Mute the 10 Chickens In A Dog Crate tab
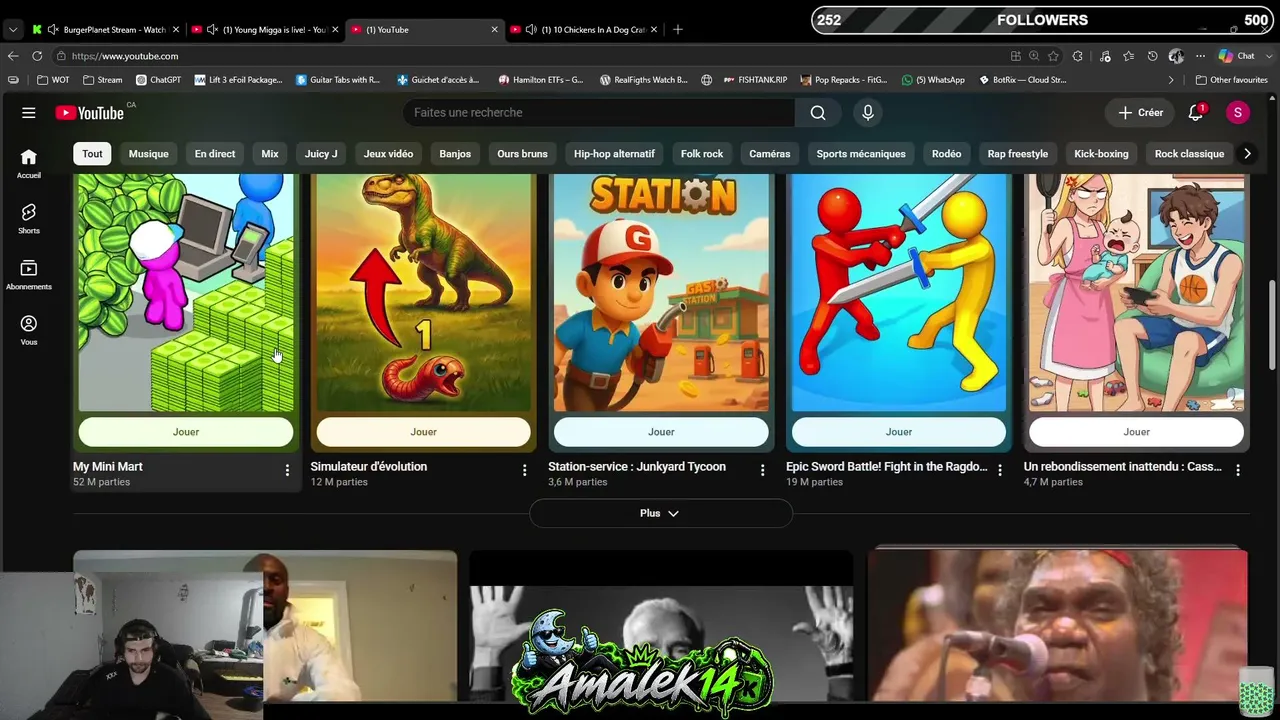This screenshot has width=1280, height=720. (531, 30)
